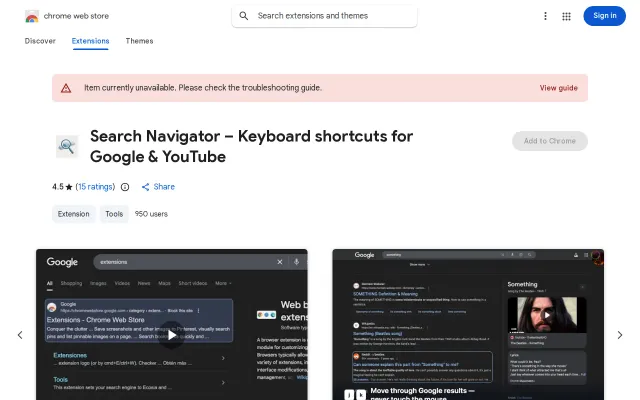Click the rating star icon

tap(69, 187)
